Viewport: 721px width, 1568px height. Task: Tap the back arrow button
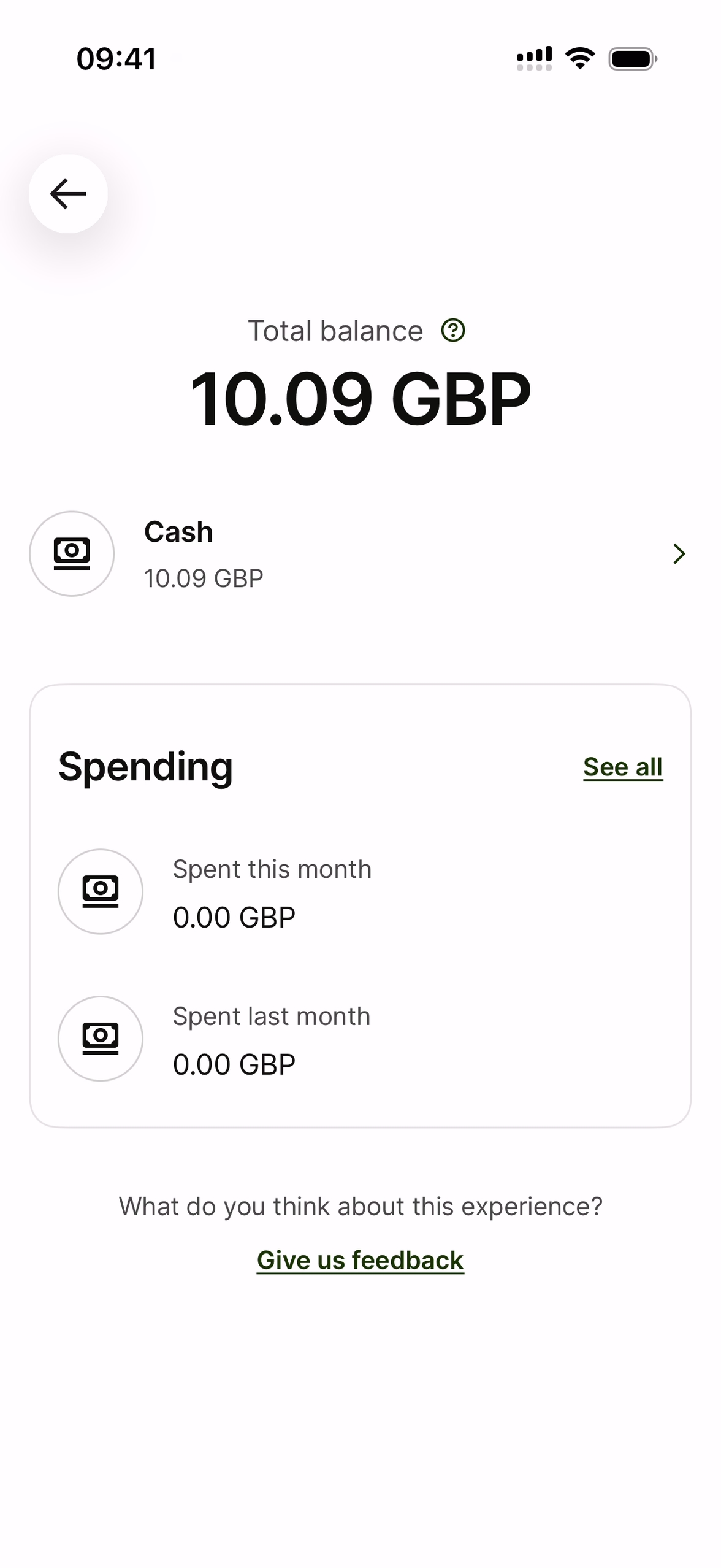point(68,194)
